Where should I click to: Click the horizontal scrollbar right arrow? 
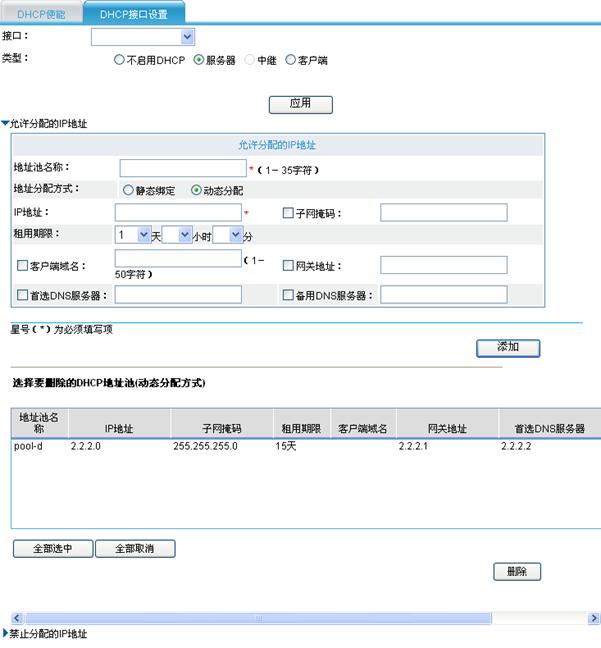594,618
